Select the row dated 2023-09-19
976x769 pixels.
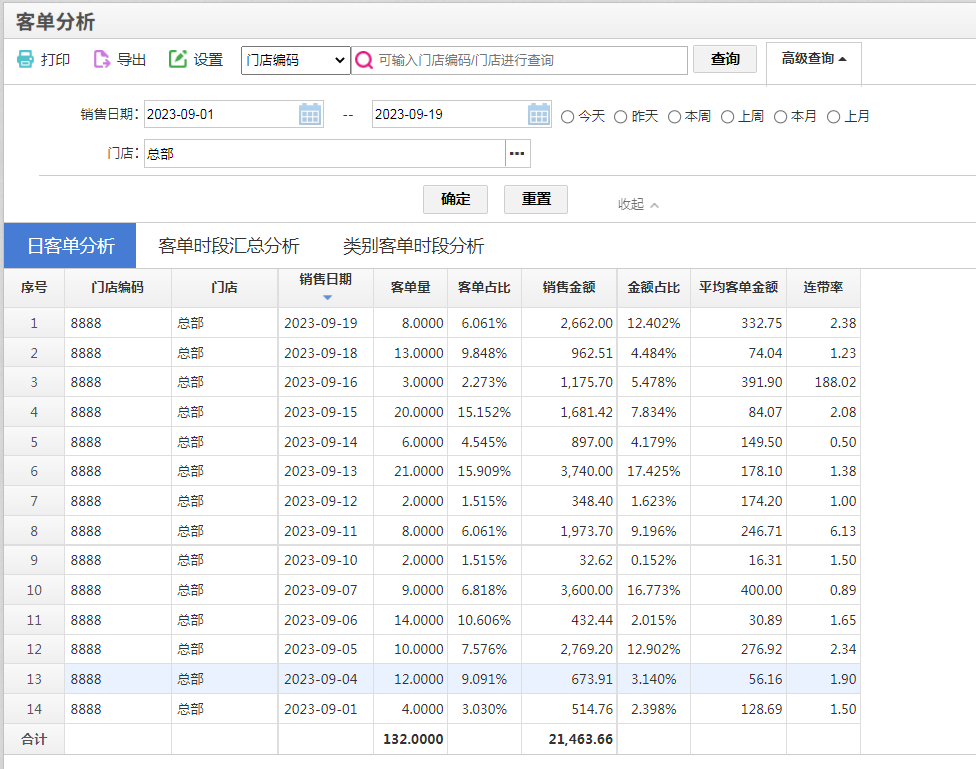(x=432, y=323)
